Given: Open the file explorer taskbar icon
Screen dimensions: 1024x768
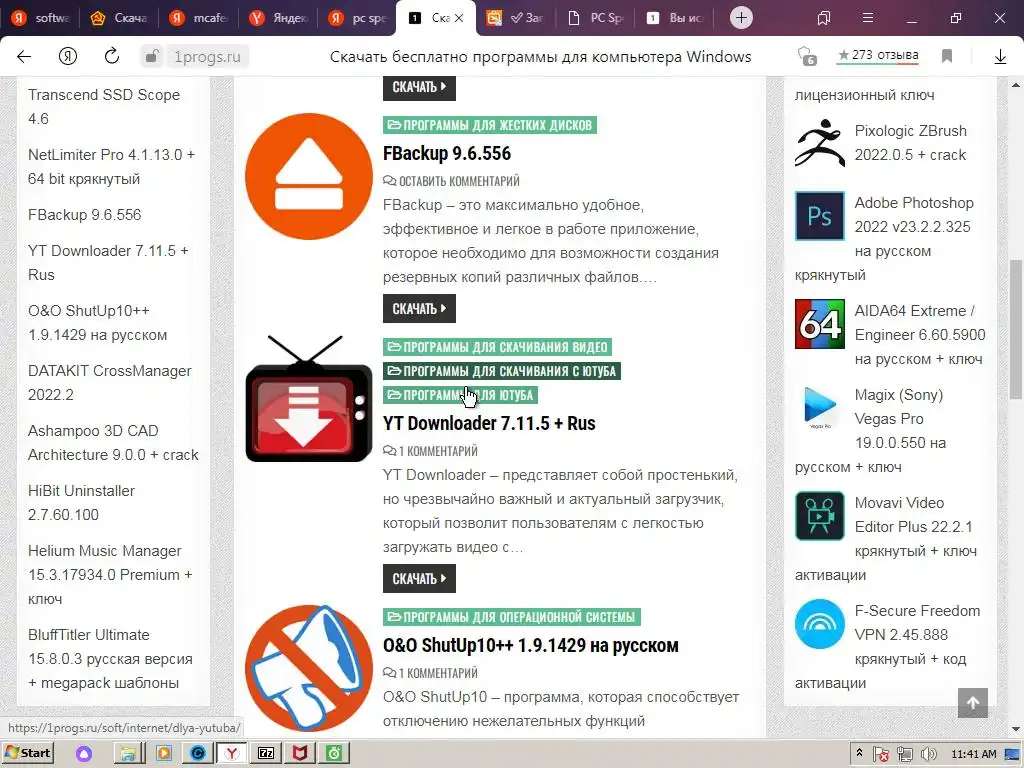Looking at the screenshot, I should pyautogui.click(x=128, y=753).
